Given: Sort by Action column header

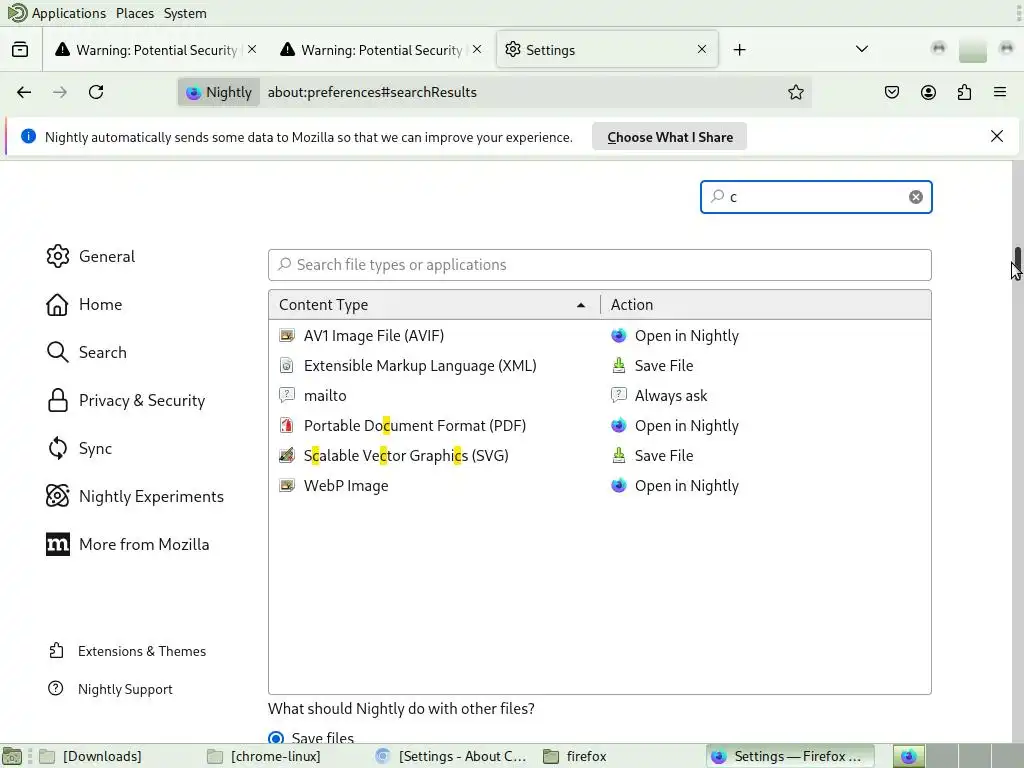Looking at the screenshot, I should [x=765, y=304].
